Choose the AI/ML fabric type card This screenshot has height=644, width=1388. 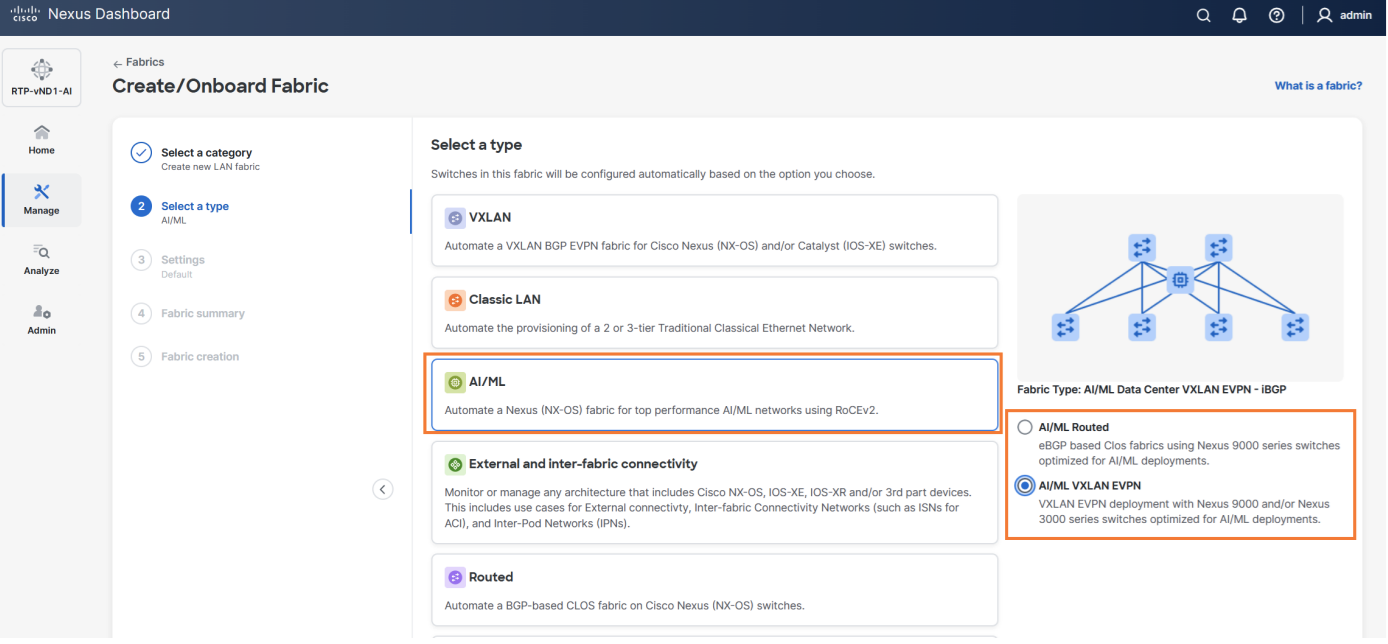[x=715, y=395]
